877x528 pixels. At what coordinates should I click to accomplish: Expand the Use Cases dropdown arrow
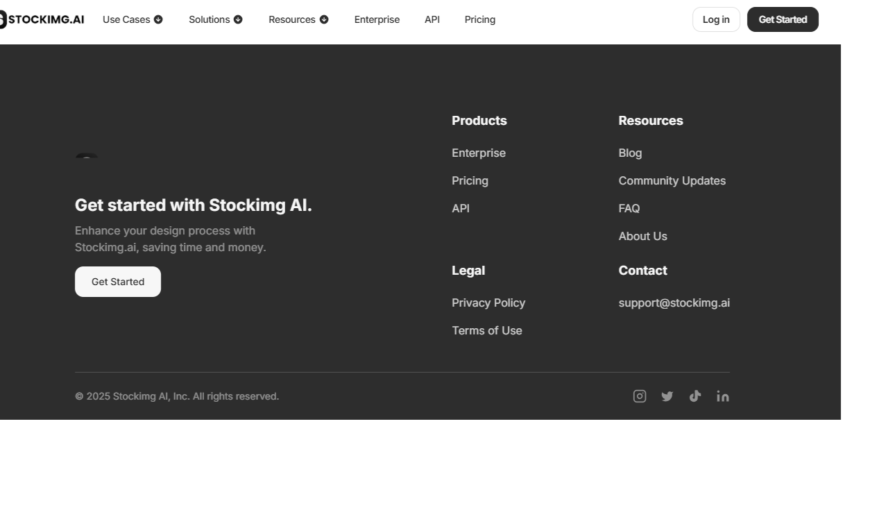[x=158, y=20]
